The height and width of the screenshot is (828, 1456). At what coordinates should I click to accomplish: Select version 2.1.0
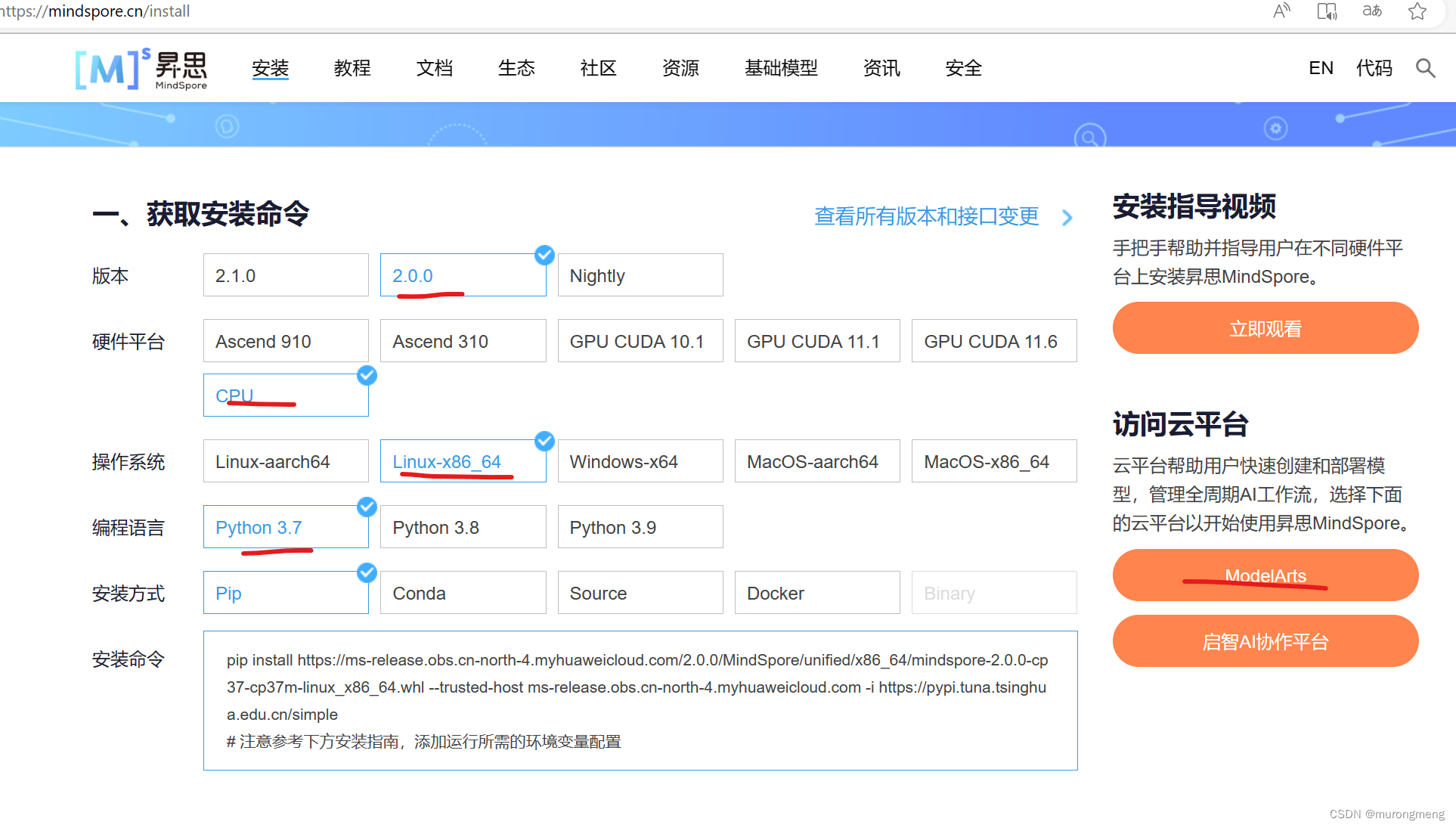tap(285, 274)
